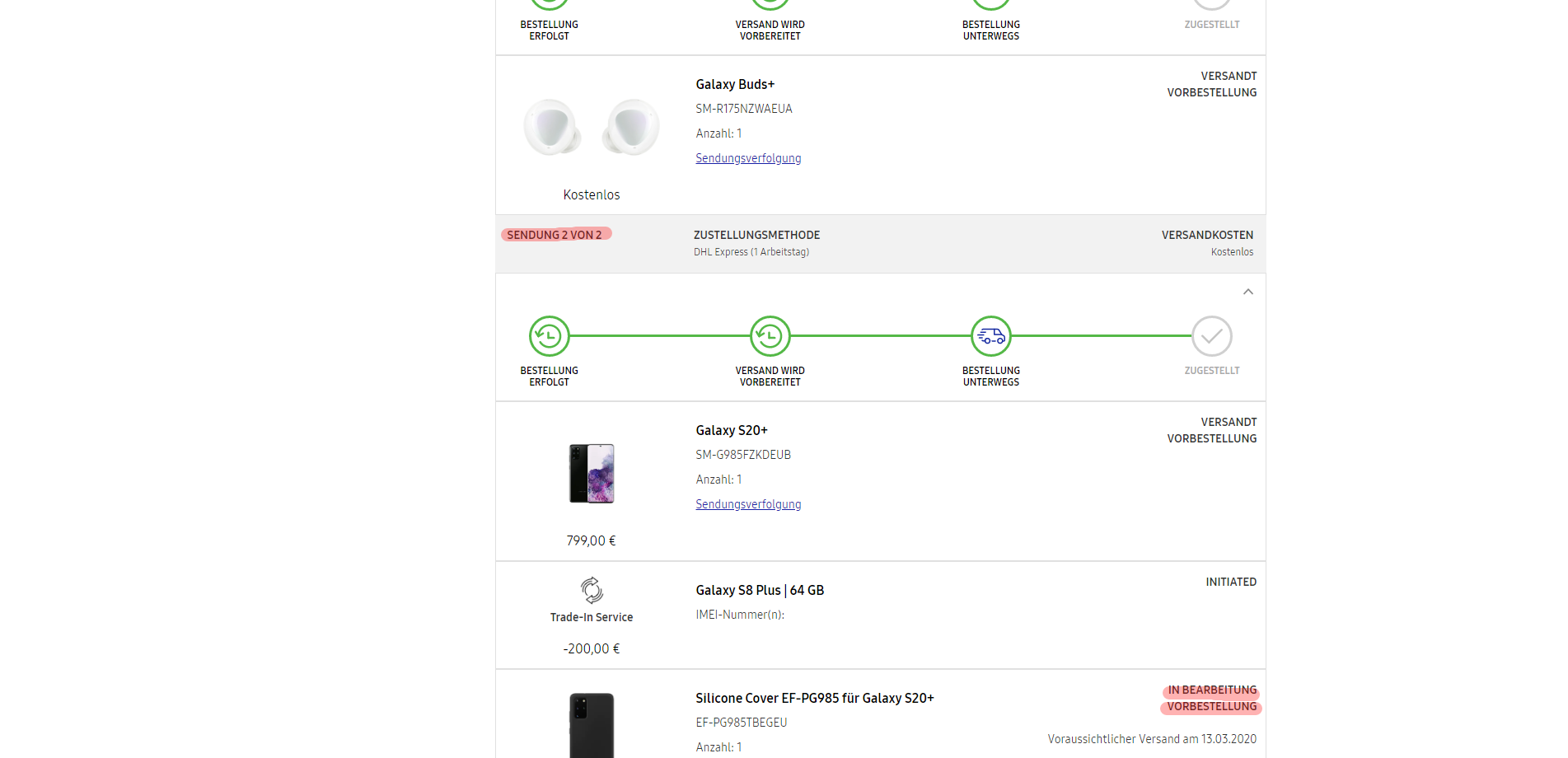Click the 'VERSANDKOSTEN' heading
This screenshot has height=758, width=1568.
[1207, 235]
